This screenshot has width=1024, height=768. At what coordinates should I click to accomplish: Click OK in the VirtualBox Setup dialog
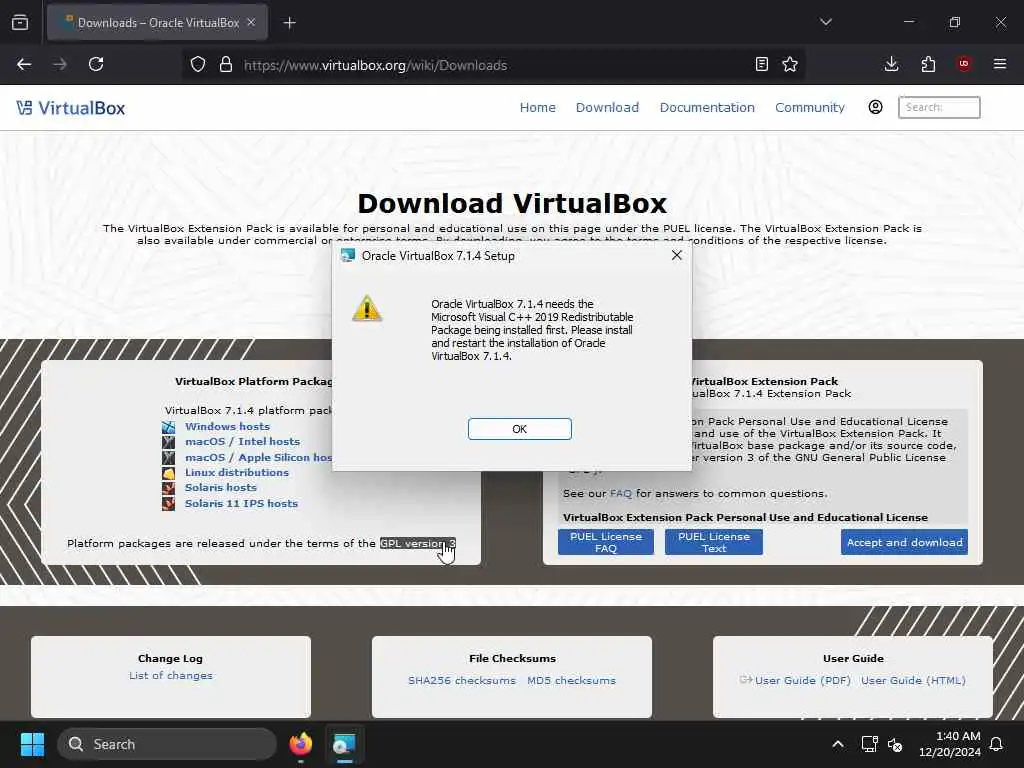click(x=519, y=429)
